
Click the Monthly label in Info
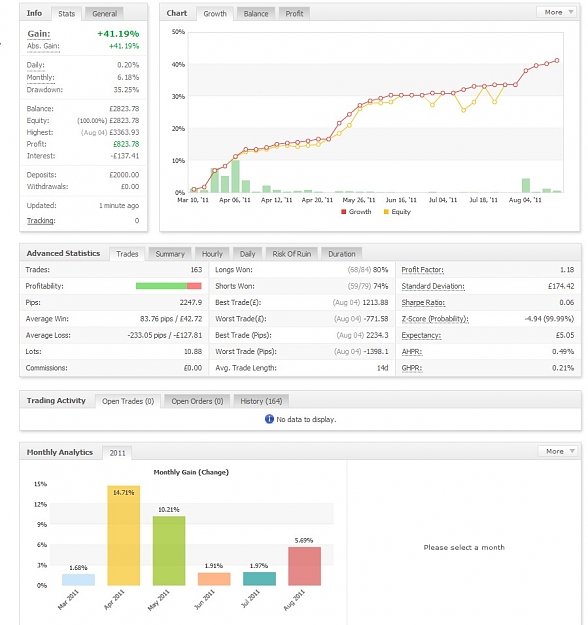coord(40,77)
